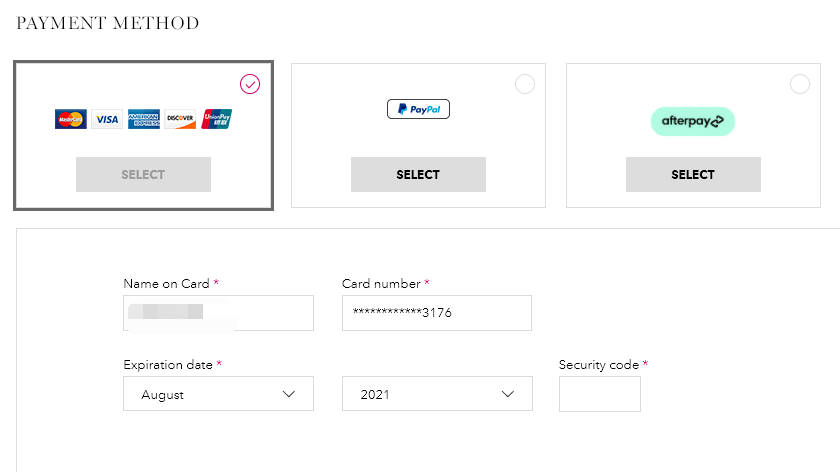The image size is (840, 472).
Task: Focus the Security code input box
Action: (600, 394)
